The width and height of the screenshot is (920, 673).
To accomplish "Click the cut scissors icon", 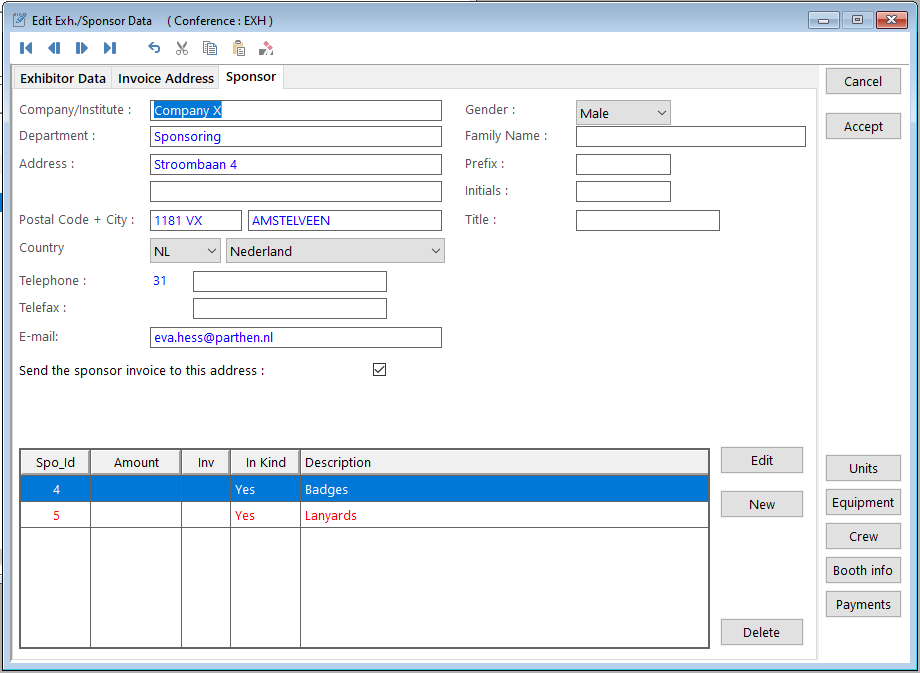I will pos(182,48).
